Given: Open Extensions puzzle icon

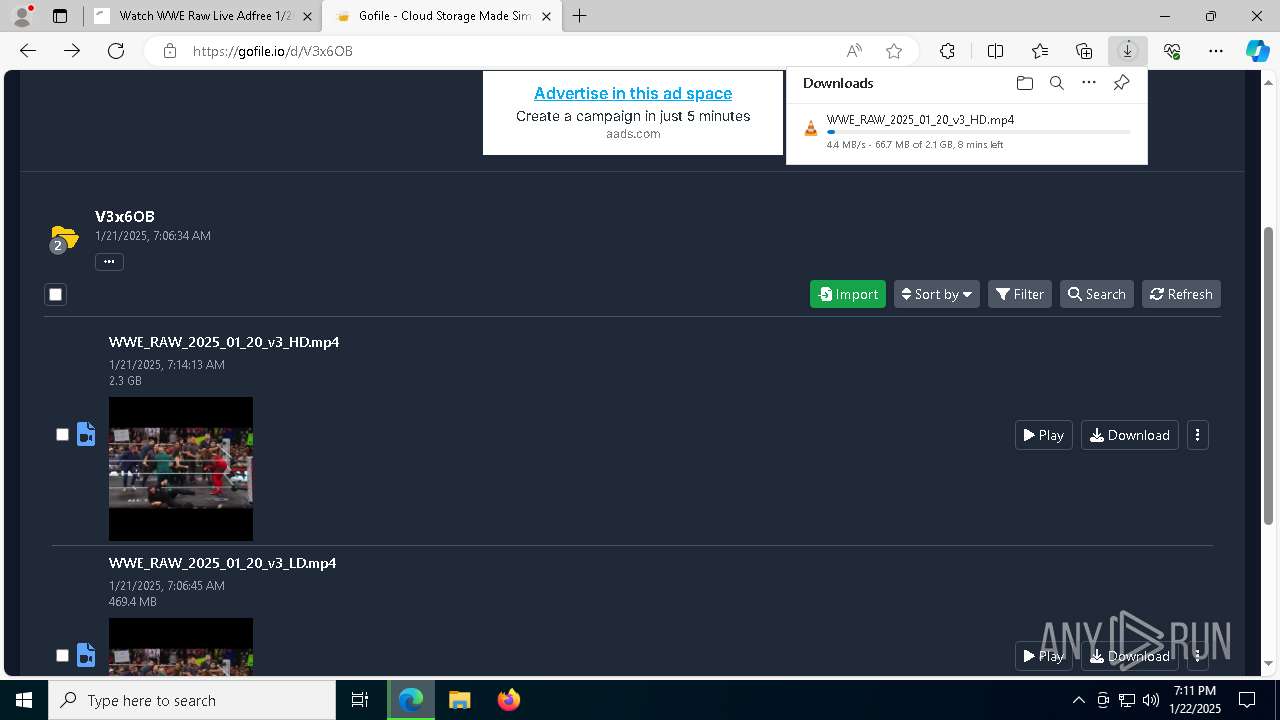Looking at the screenshot, I should tap(947, 51).
